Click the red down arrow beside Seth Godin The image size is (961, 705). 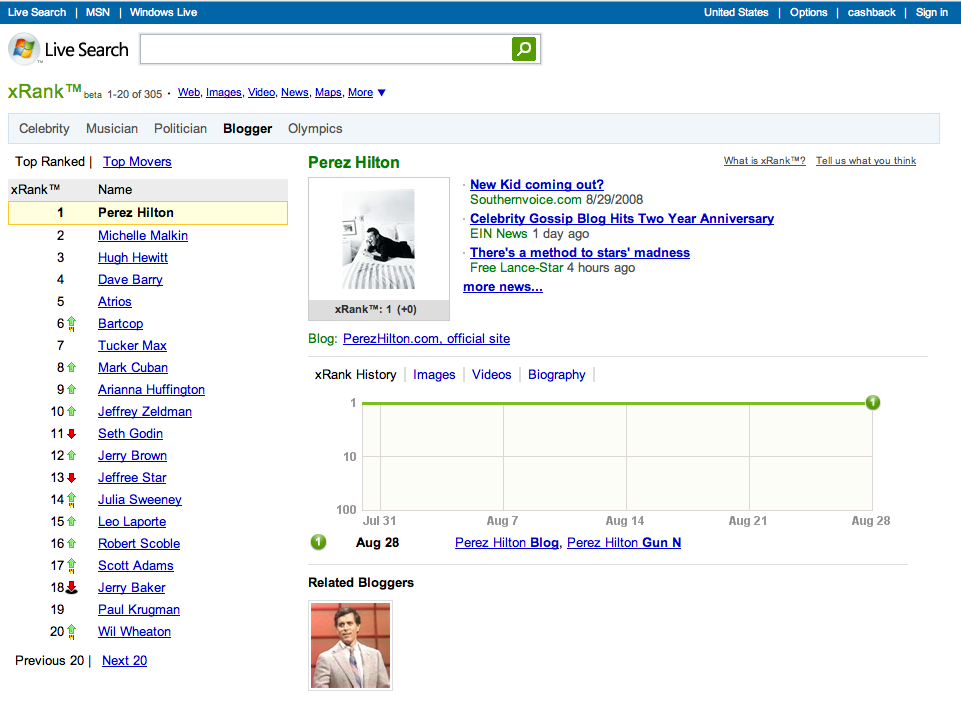click(x=71, y=434)
